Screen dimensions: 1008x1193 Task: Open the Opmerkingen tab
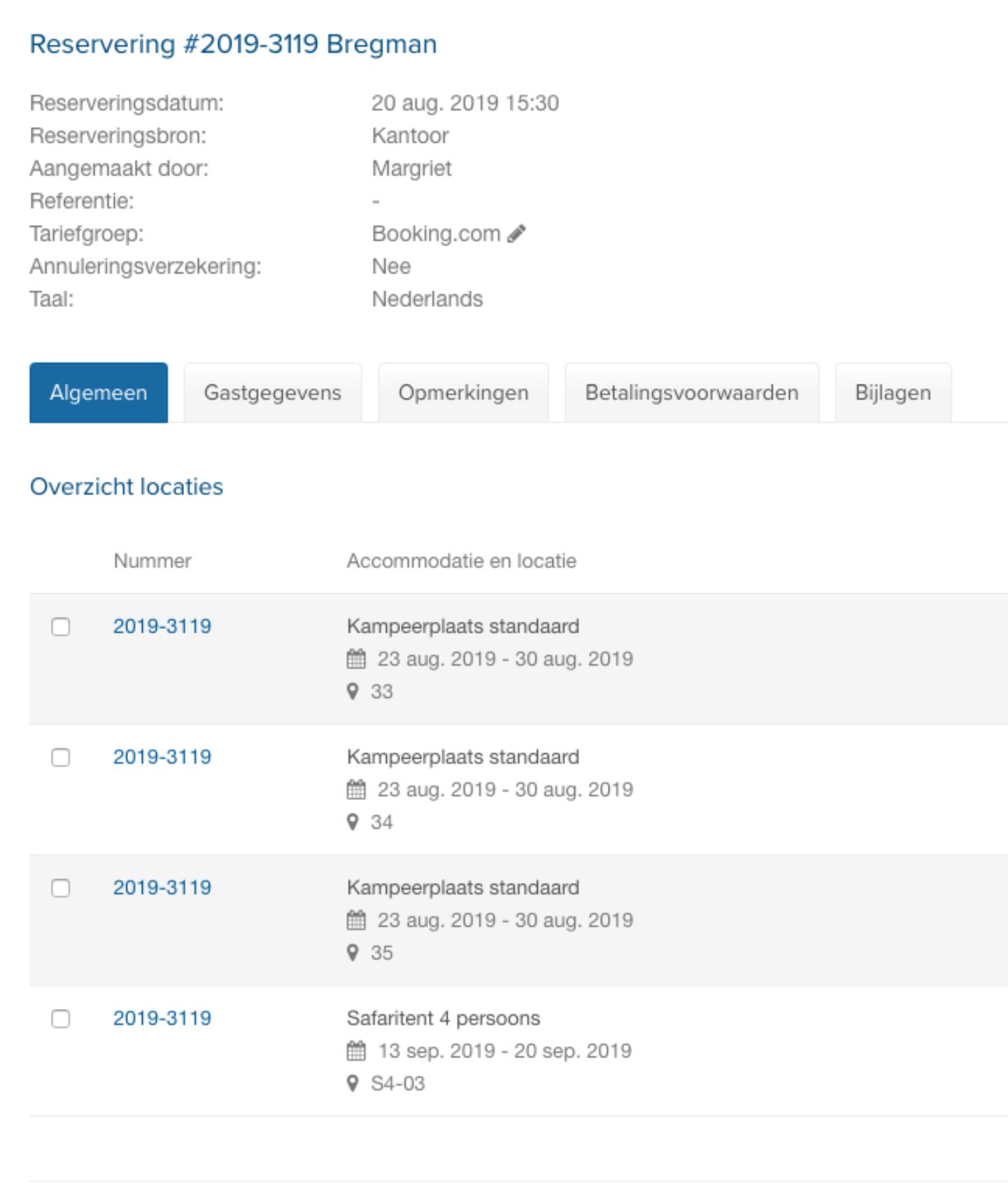(463, 393)
